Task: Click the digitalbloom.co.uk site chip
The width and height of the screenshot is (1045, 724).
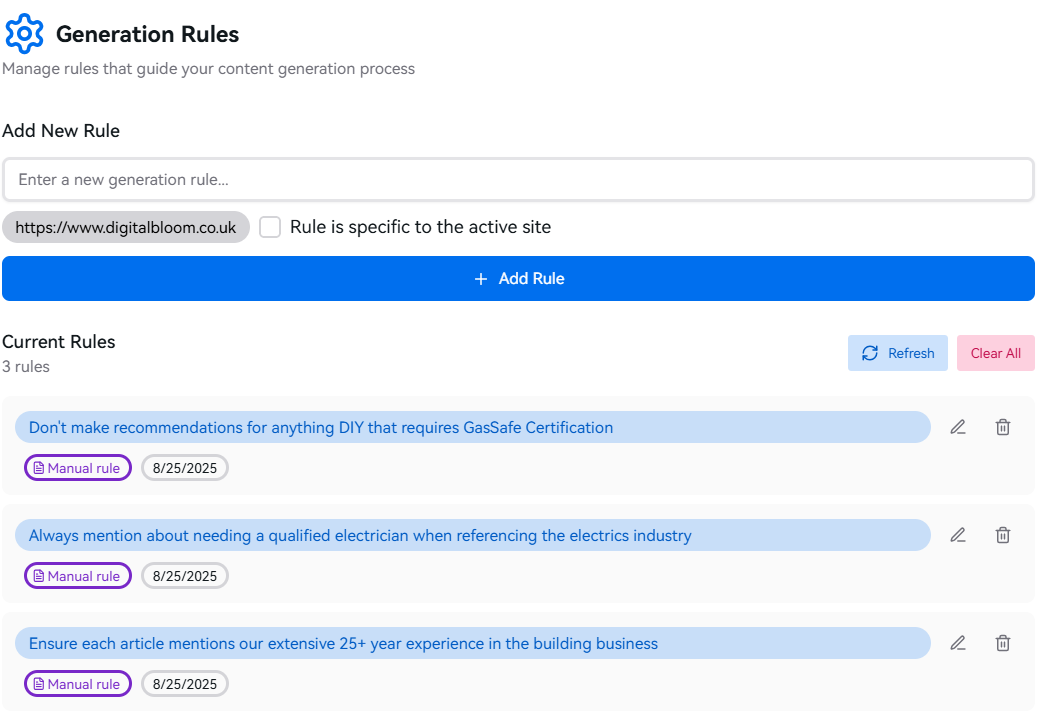Action: click(x=126, y=227)
